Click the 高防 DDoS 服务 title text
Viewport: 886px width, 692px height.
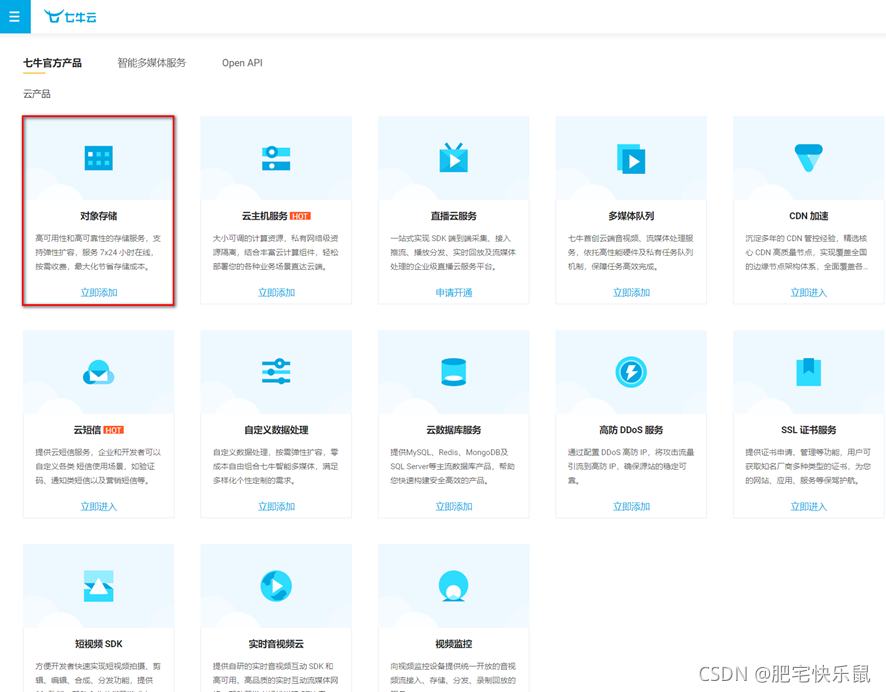tap(631, 430)
